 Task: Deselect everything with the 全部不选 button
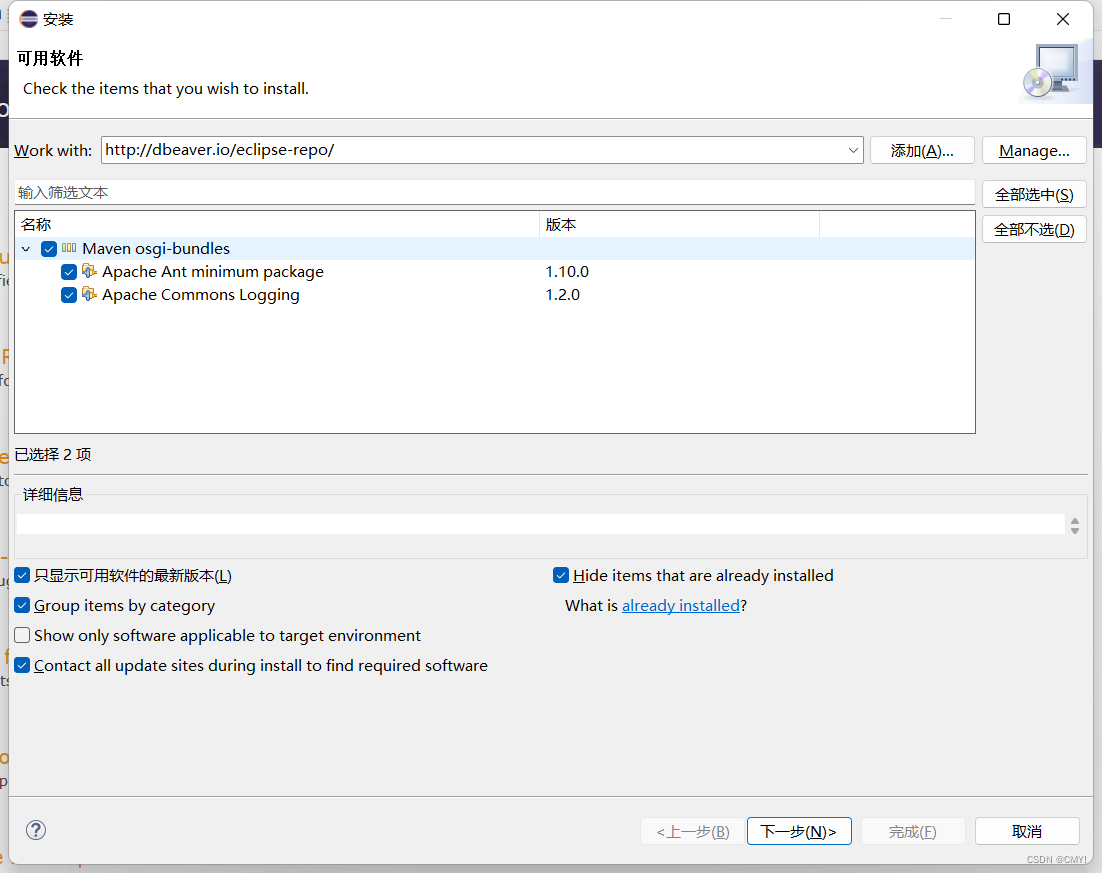(x=1034, y=229)
